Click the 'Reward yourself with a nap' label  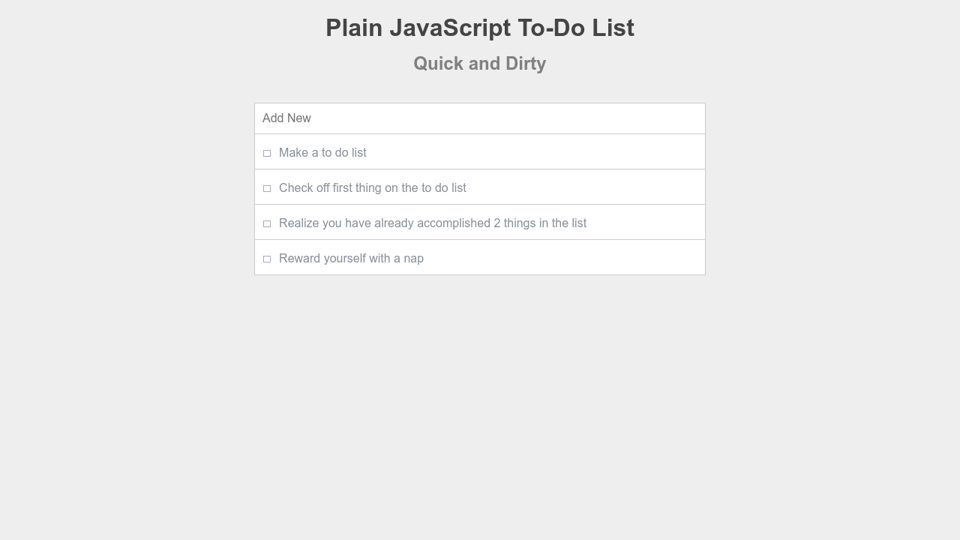351,258
